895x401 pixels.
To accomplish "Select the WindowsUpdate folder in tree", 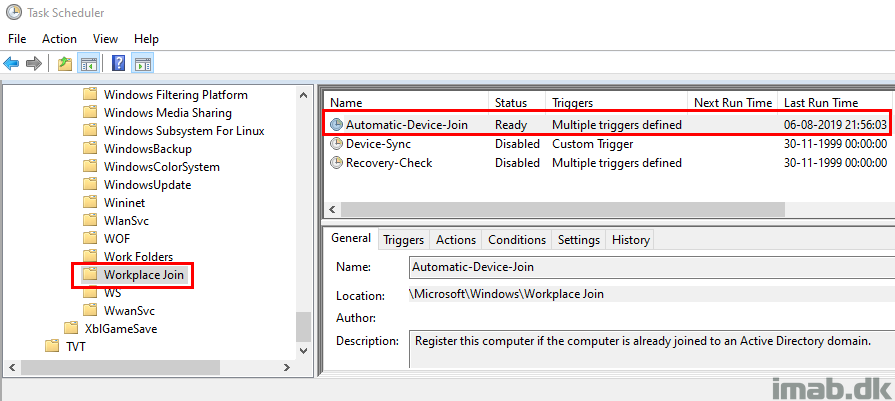I will coord(147,185).
